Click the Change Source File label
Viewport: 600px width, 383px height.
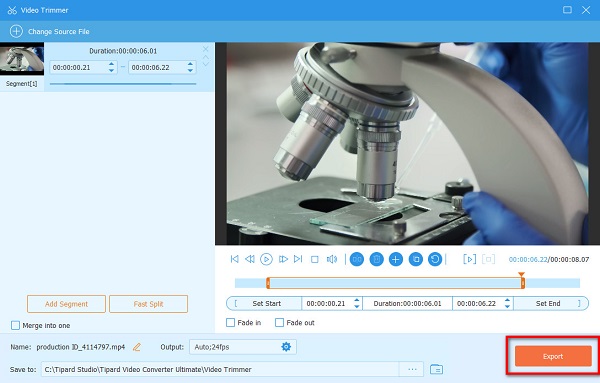pos(59,31)
